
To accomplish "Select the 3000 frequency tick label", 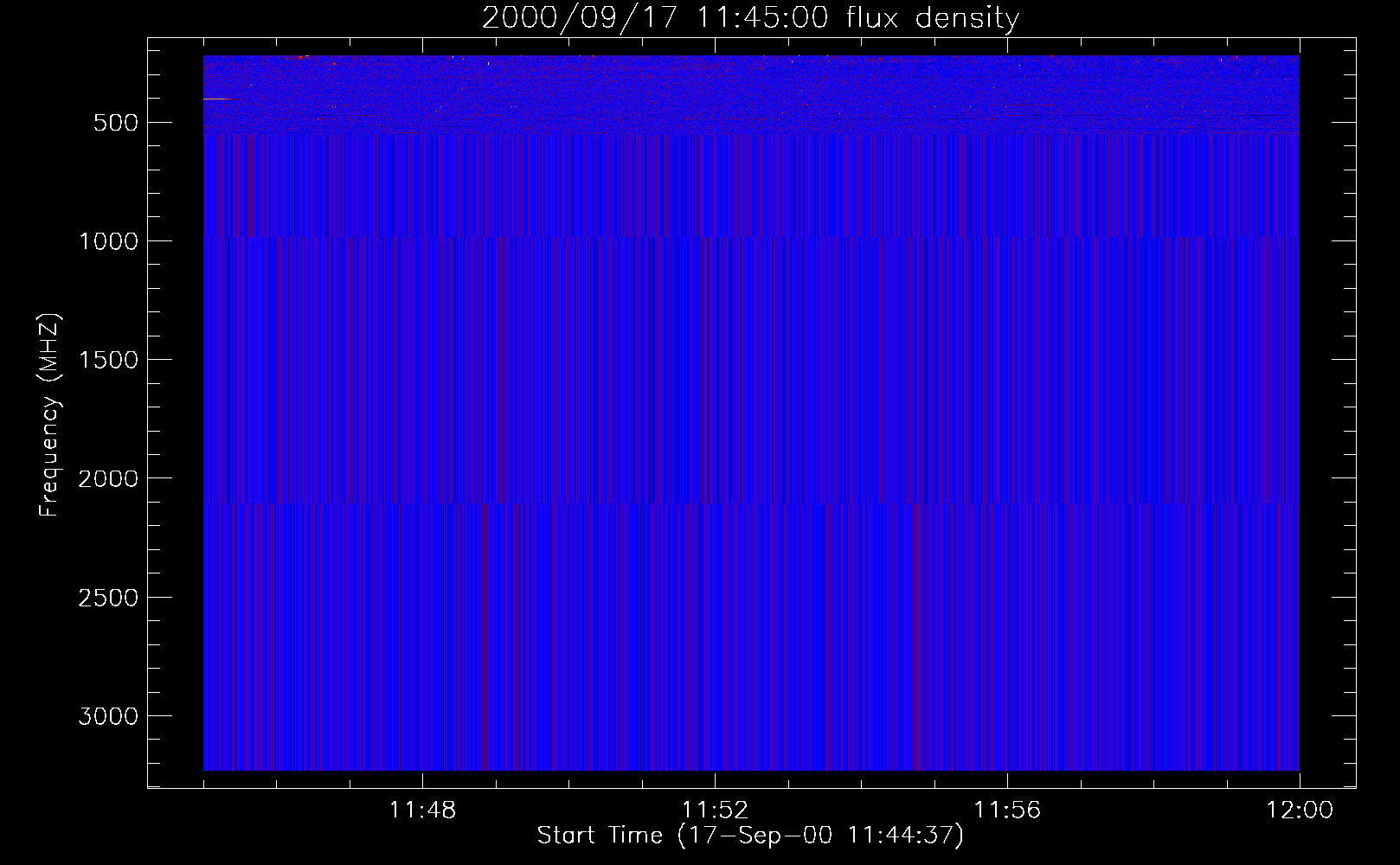I will click(x=108, y=716).
